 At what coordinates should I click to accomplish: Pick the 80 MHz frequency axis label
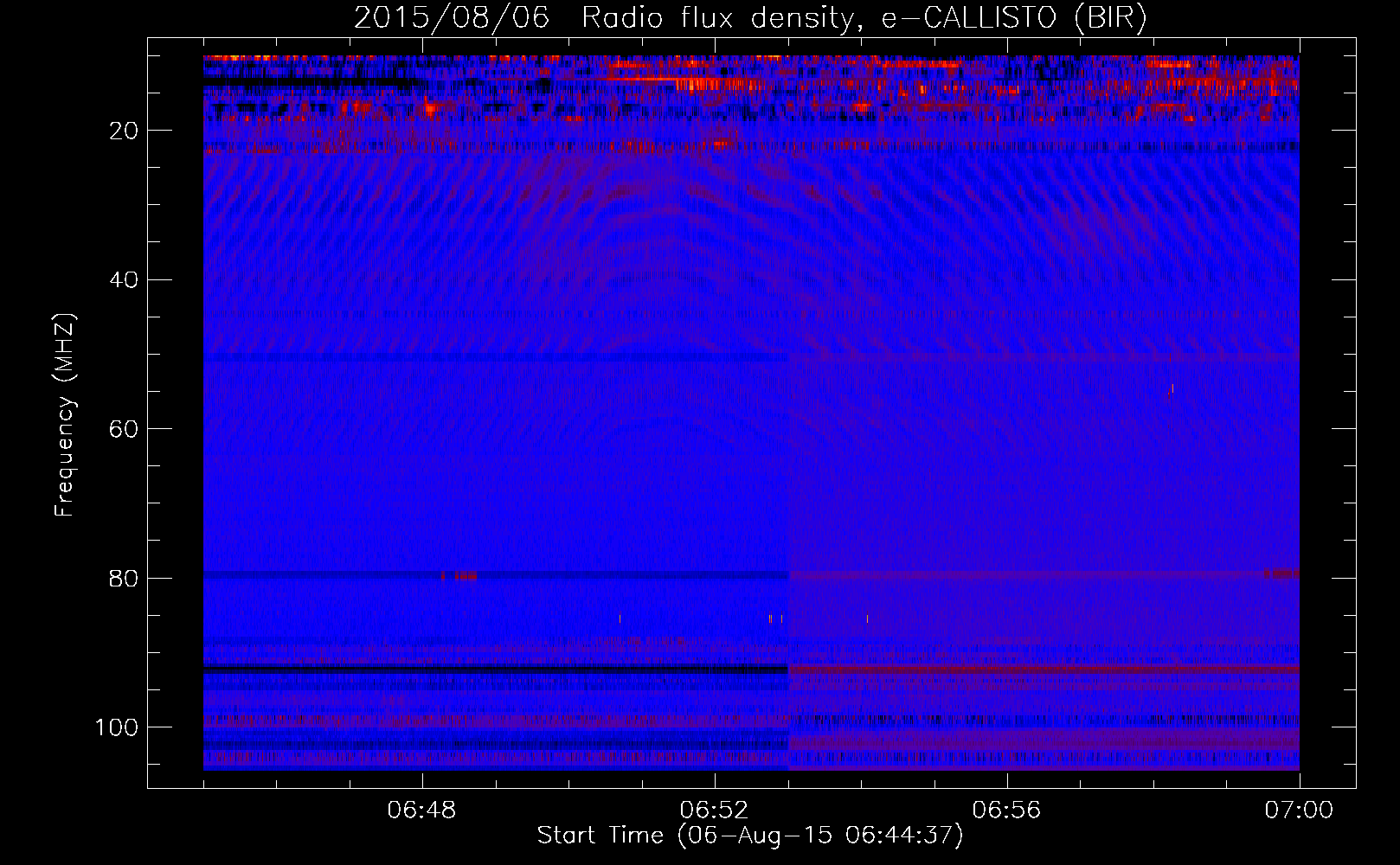click(125, 579)
